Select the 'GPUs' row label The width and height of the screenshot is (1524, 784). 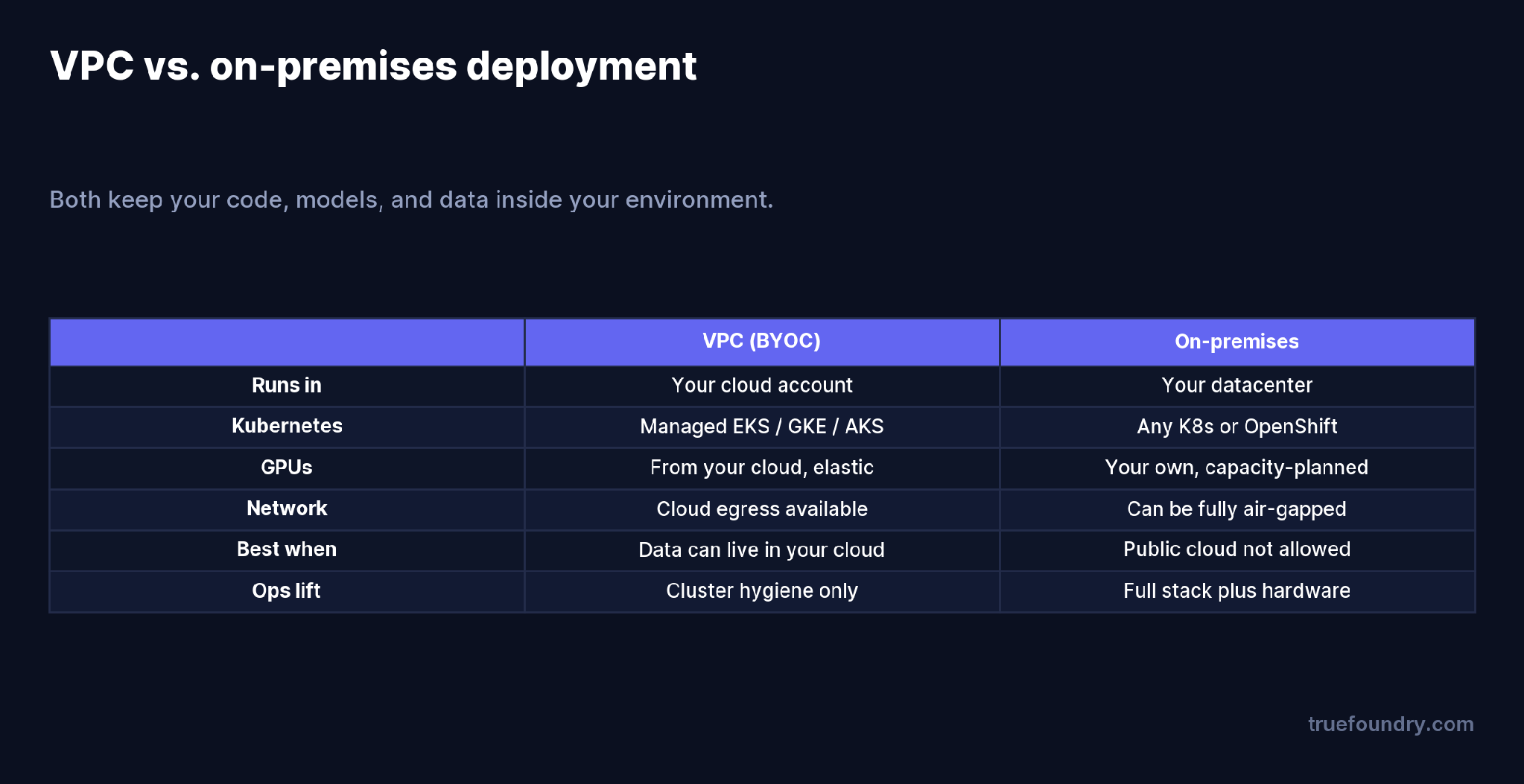[x=287, y=468]
